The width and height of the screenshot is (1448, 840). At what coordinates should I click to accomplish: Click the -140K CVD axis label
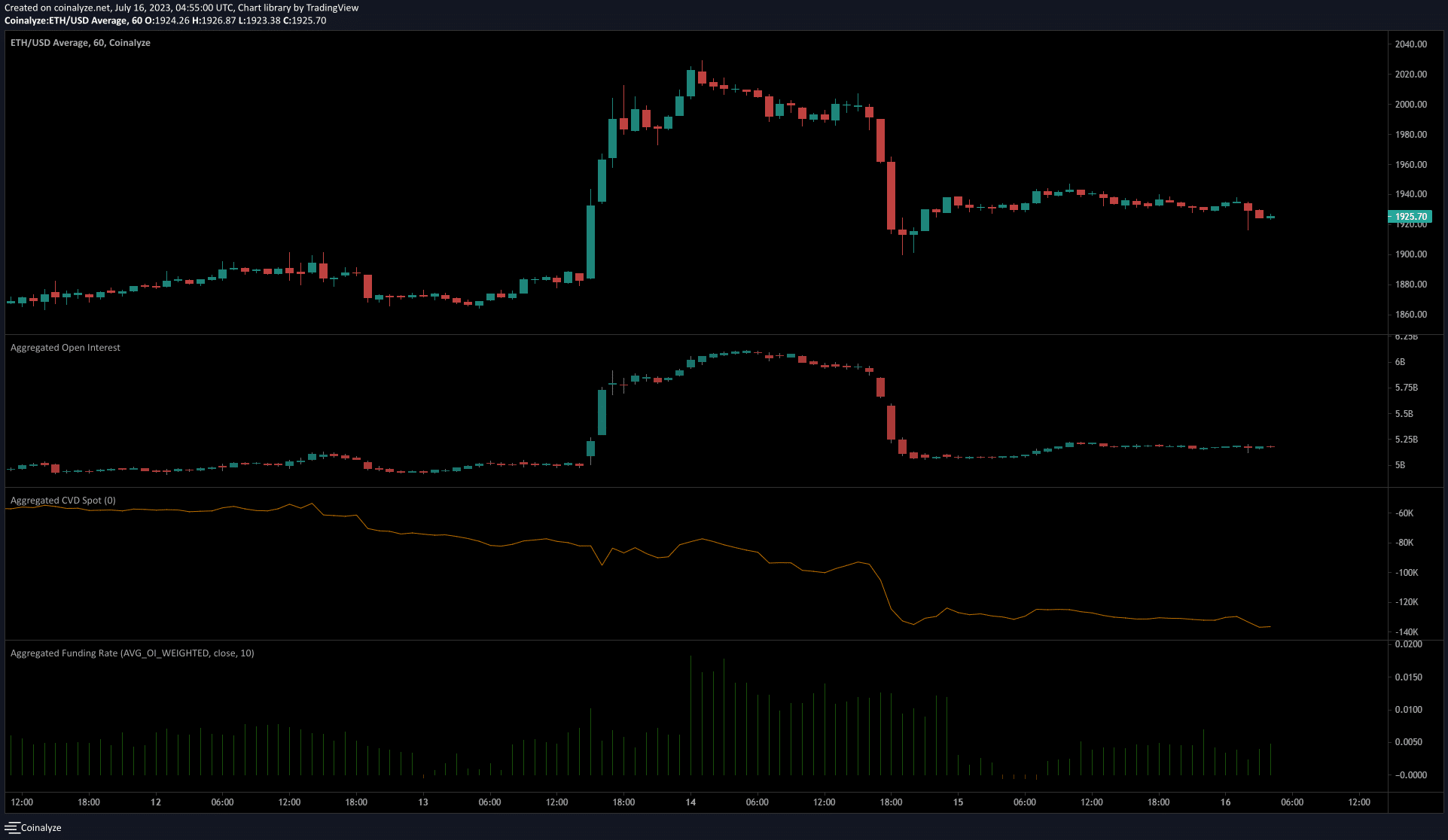pos(1407,632)
